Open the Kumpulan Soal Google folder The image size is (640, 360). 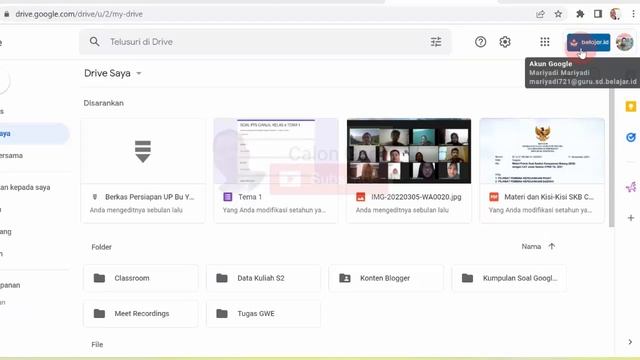click(x=509, y=278)
